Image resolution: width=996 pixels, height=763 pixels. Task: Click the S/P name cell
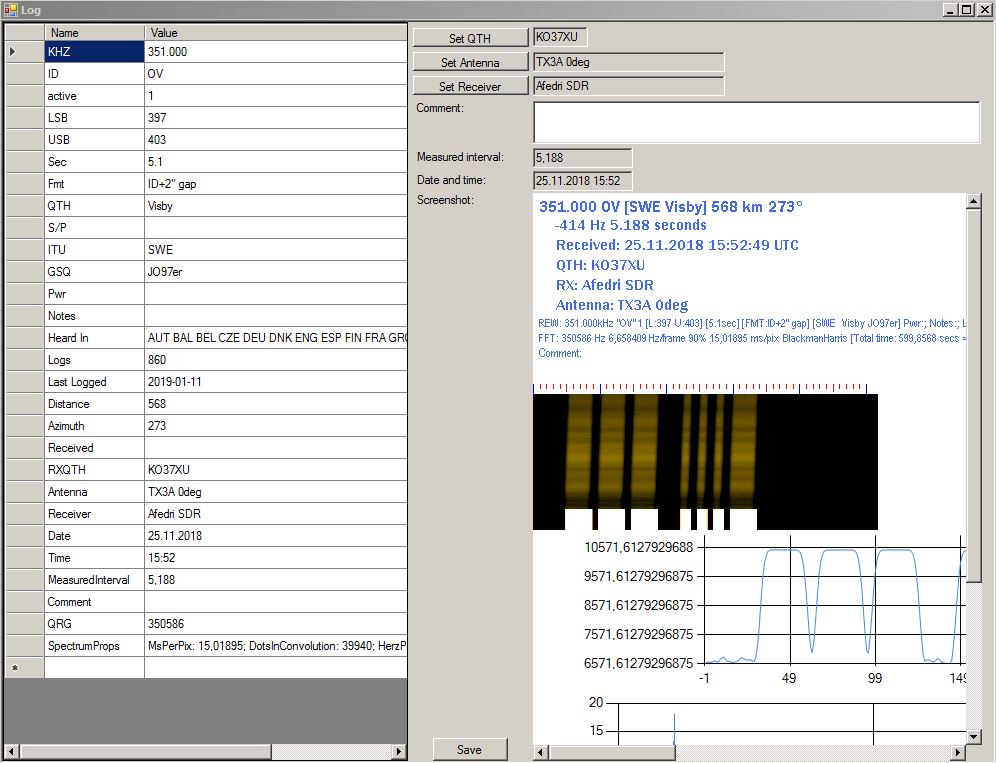[x=95, y=228]
